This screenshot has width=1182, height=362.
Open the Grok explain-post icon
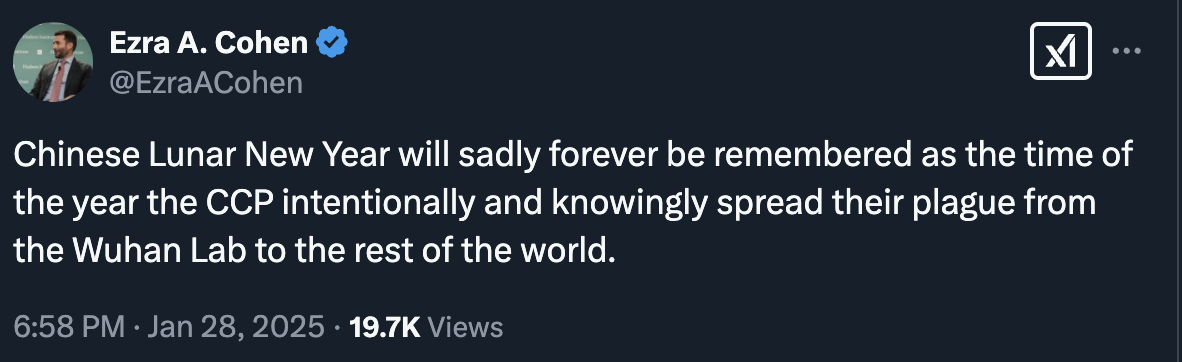click(x=1061, y=51)
